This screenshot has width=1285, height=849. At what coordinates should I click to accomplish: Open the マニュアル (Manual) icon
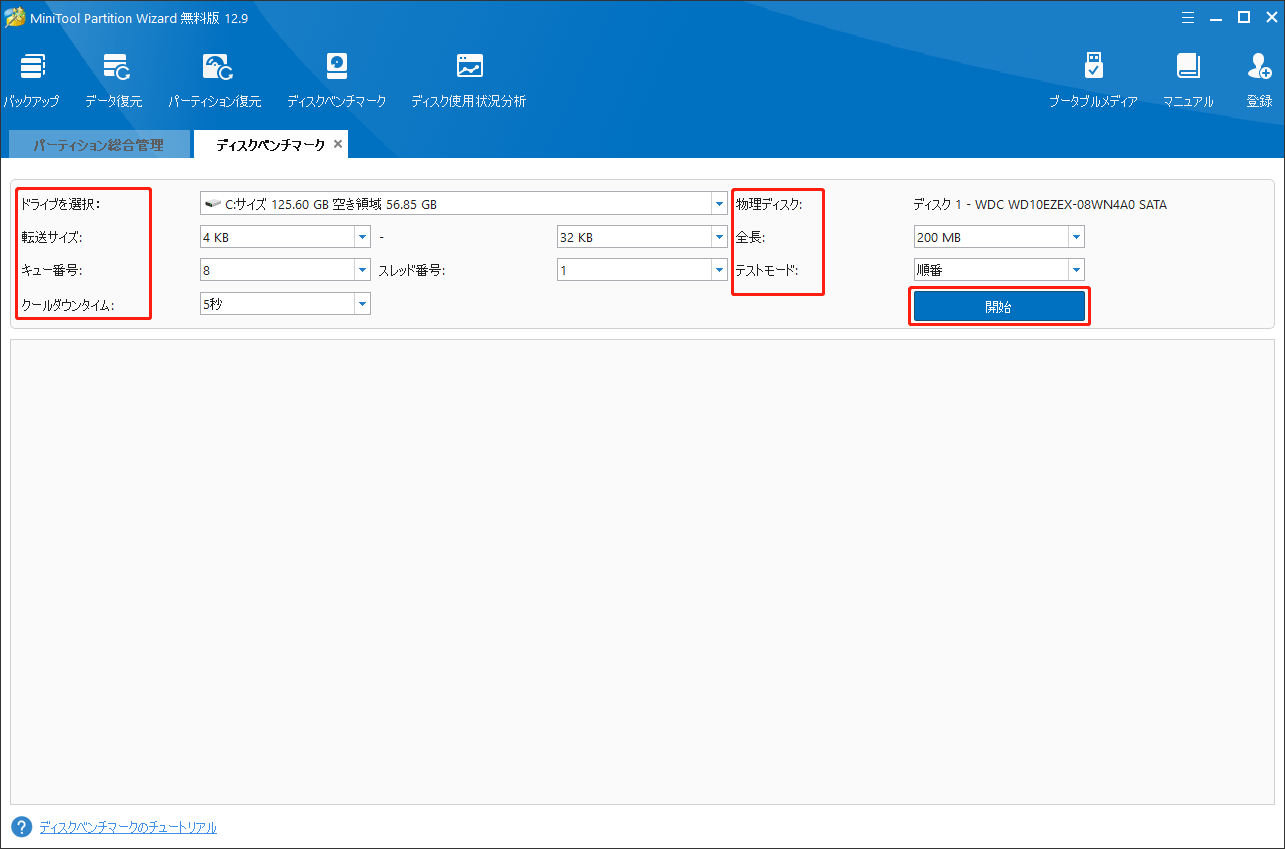[x=1188, y=81]
